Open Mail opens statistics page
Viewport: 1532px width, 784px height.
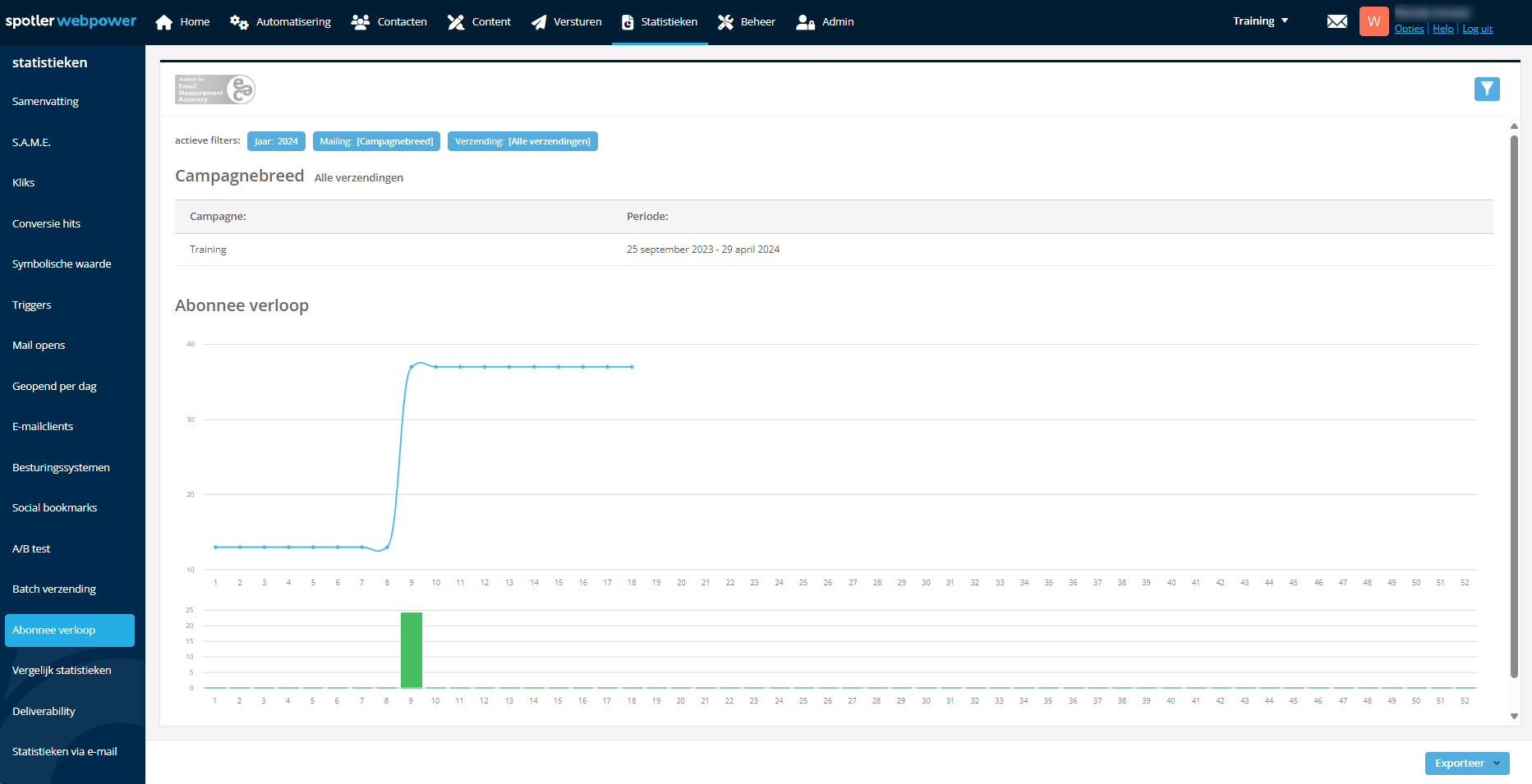39,346
